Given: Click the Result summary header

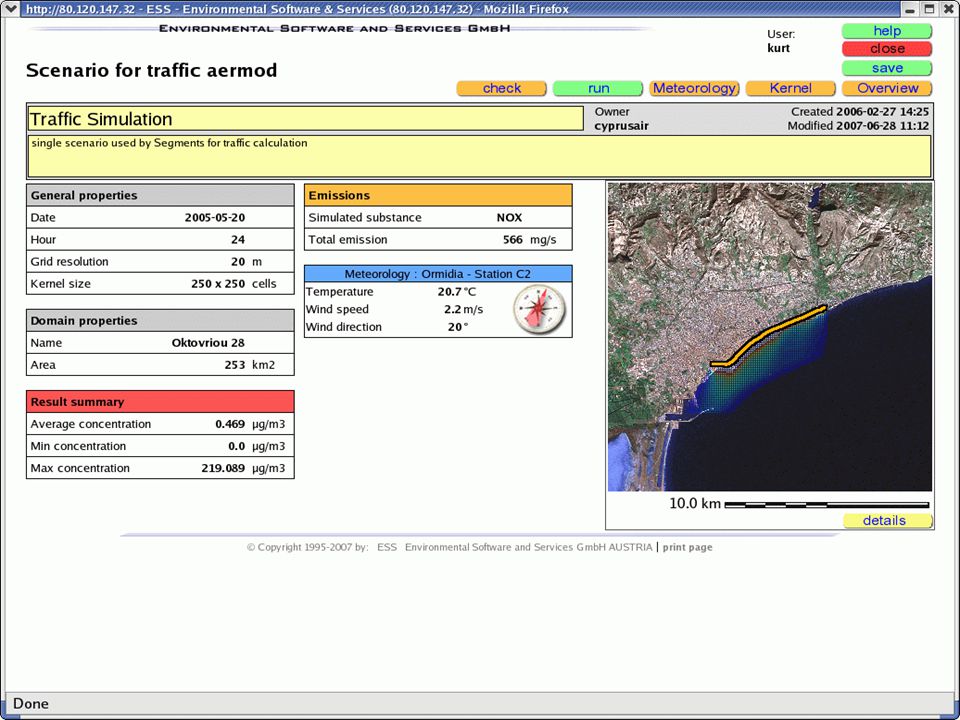Looking at the screenshot, I should 160,402.
